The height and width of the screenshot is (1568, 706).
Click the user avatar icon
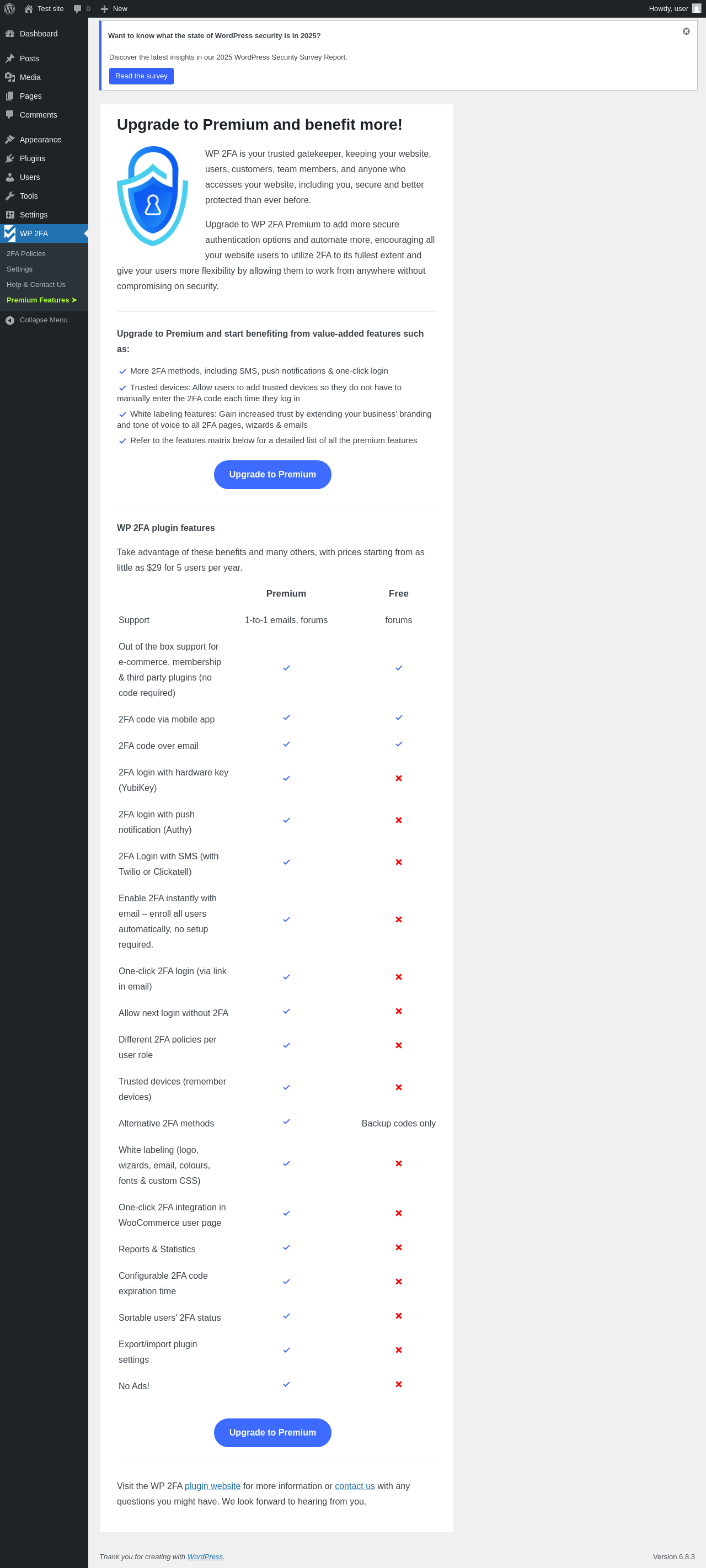tap(696, 8)
